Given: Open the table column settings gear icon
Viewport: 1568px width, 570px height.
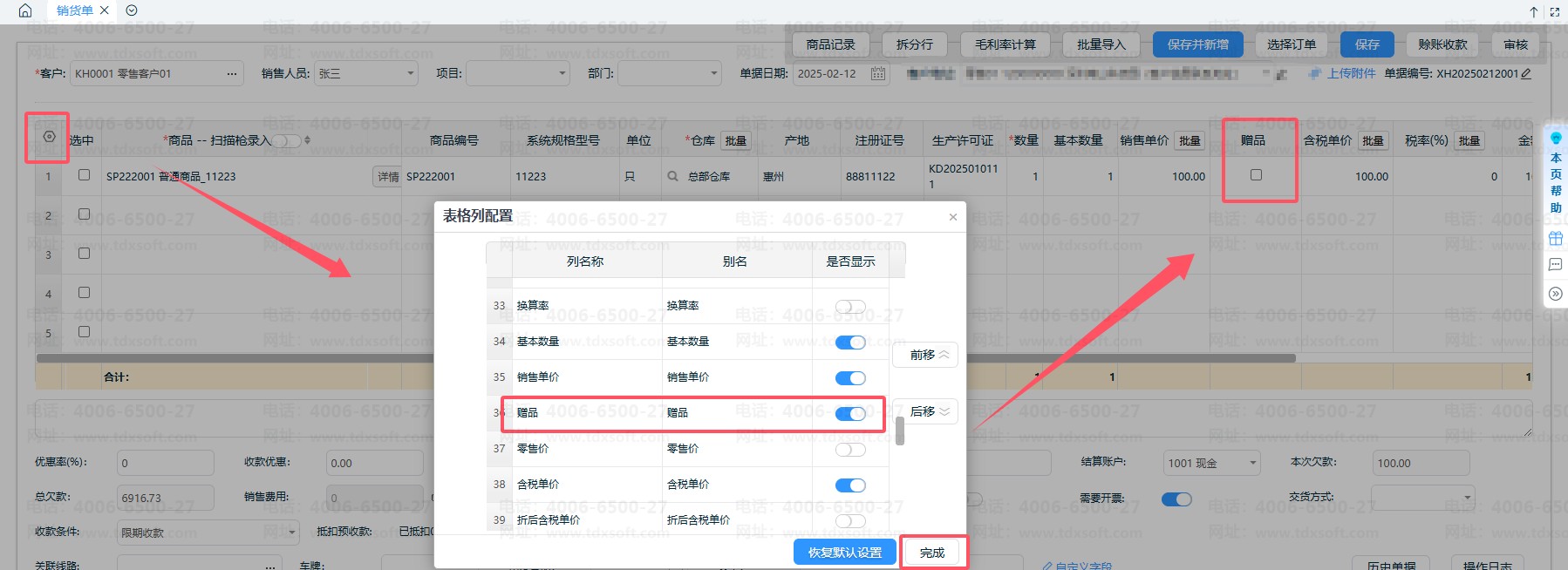Looking at the screenshot, I should tap(49, 137).
